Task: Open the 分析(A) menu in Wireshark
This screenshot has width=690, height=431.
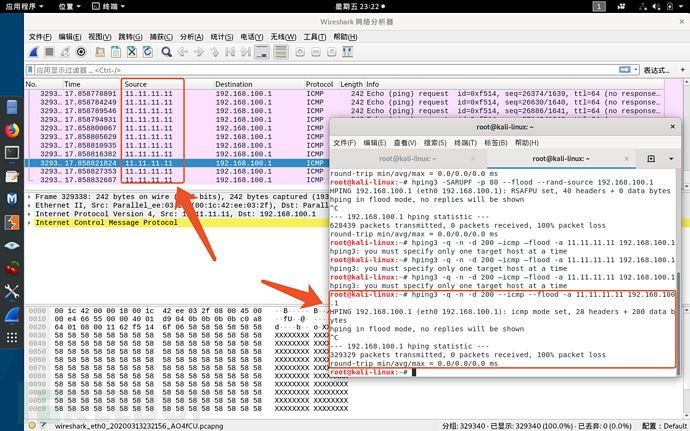Action: tap(191, 37)
